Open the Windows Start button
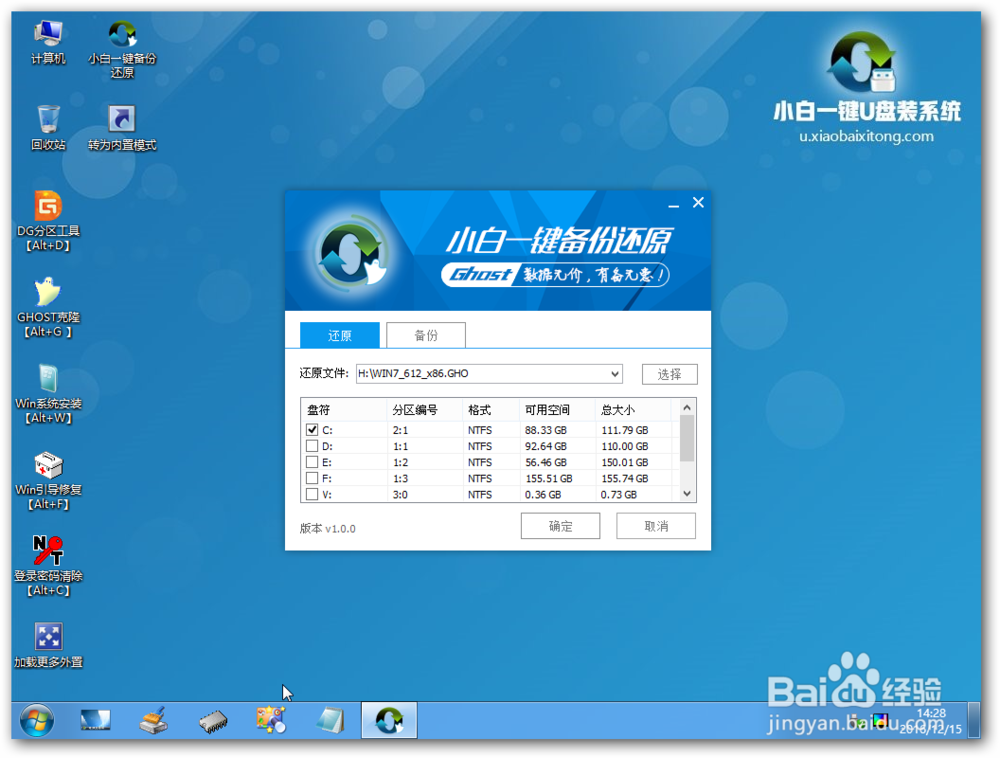 (x=36, y=719)
